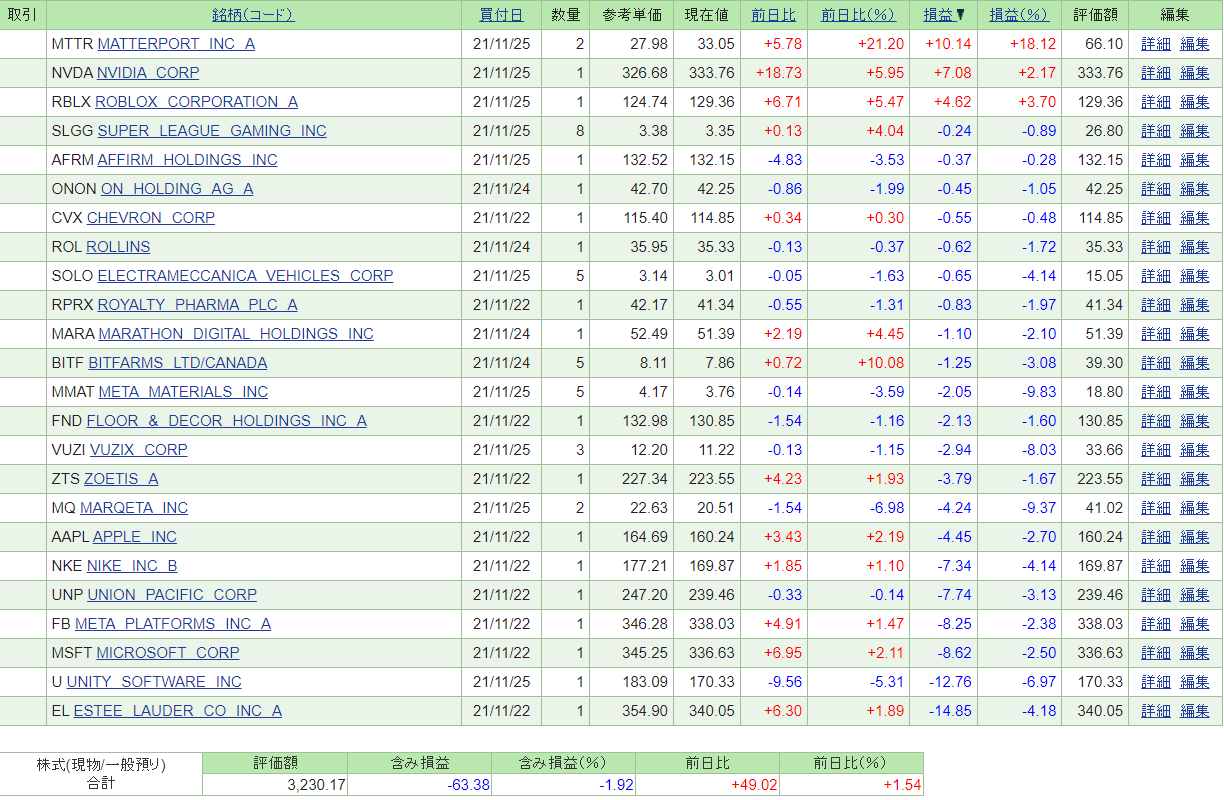Open APPLE_INC stock link
Image resolution: width=1224 pixels, height=800 pixels.
tap(135, 537)
